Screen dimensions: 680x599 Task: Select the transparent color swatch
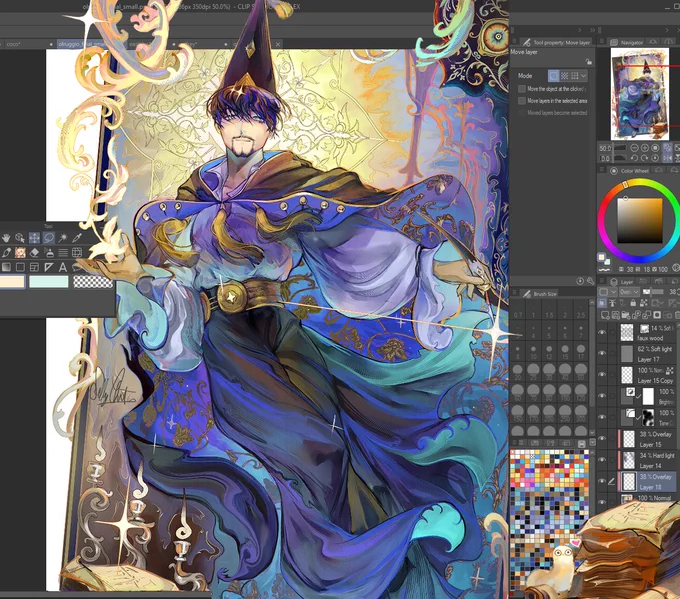click(93, 282)
